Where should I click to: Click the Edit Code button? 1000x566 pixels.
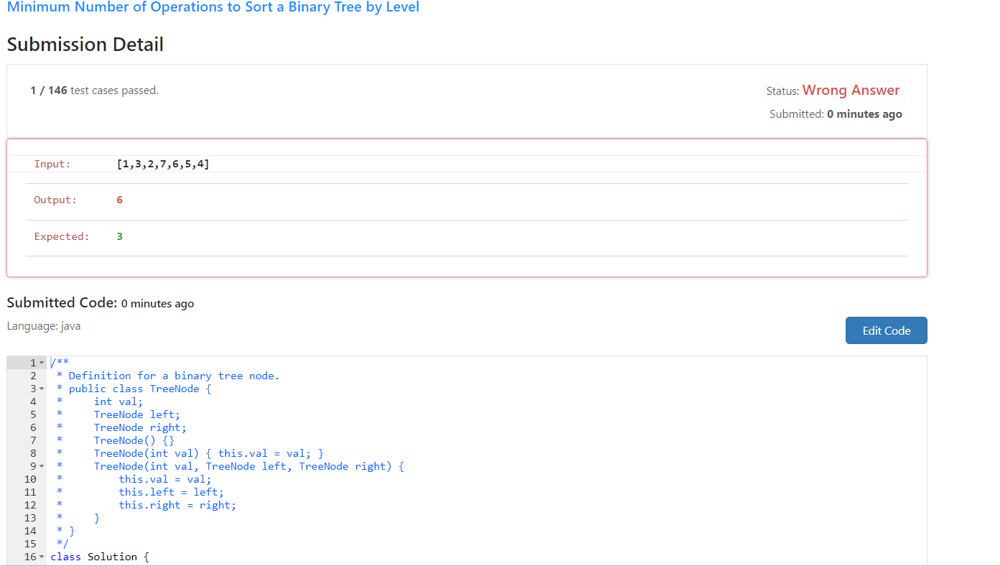coord(885,331)
